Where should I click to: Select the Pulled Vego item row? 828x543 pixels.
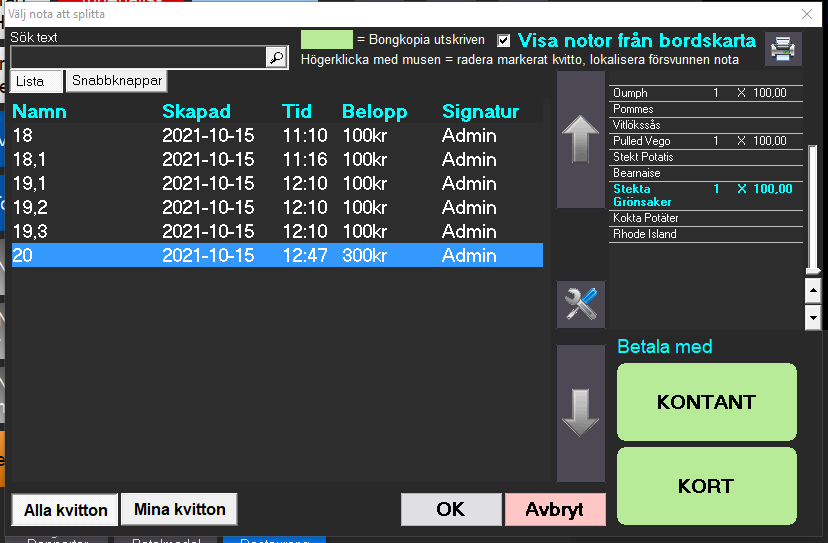(706, 141)
